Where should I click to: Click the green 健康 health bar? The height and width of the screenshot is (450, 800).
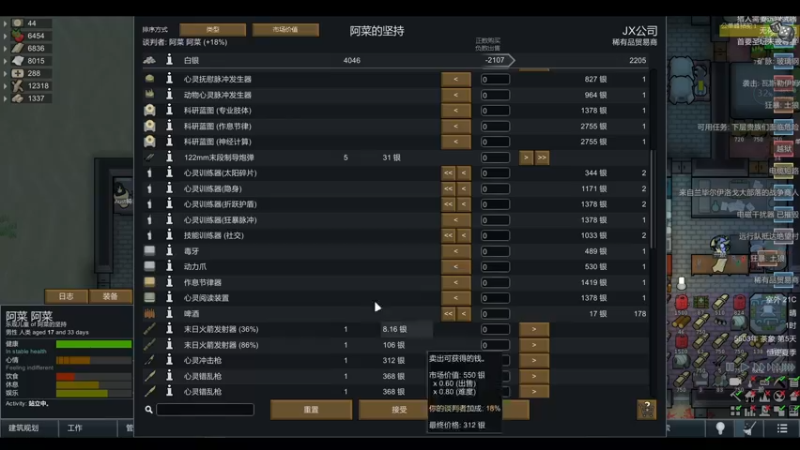click(94, 344)
